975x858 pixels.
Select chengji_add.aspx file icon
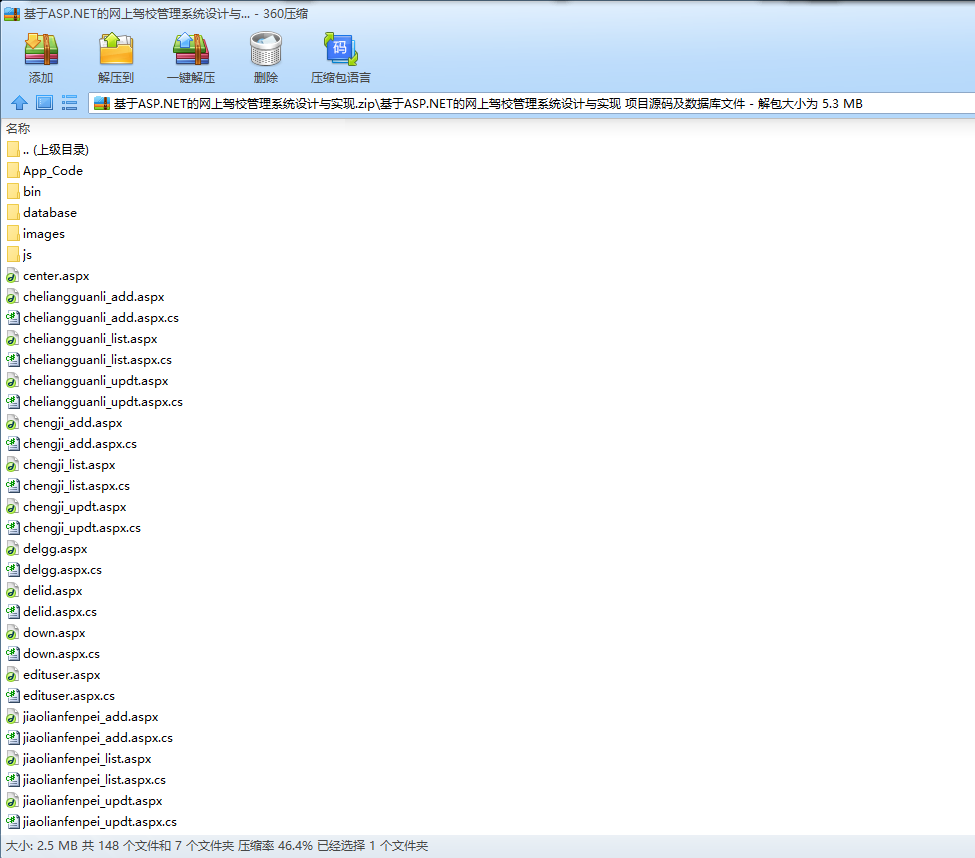[x=12, y=423]
